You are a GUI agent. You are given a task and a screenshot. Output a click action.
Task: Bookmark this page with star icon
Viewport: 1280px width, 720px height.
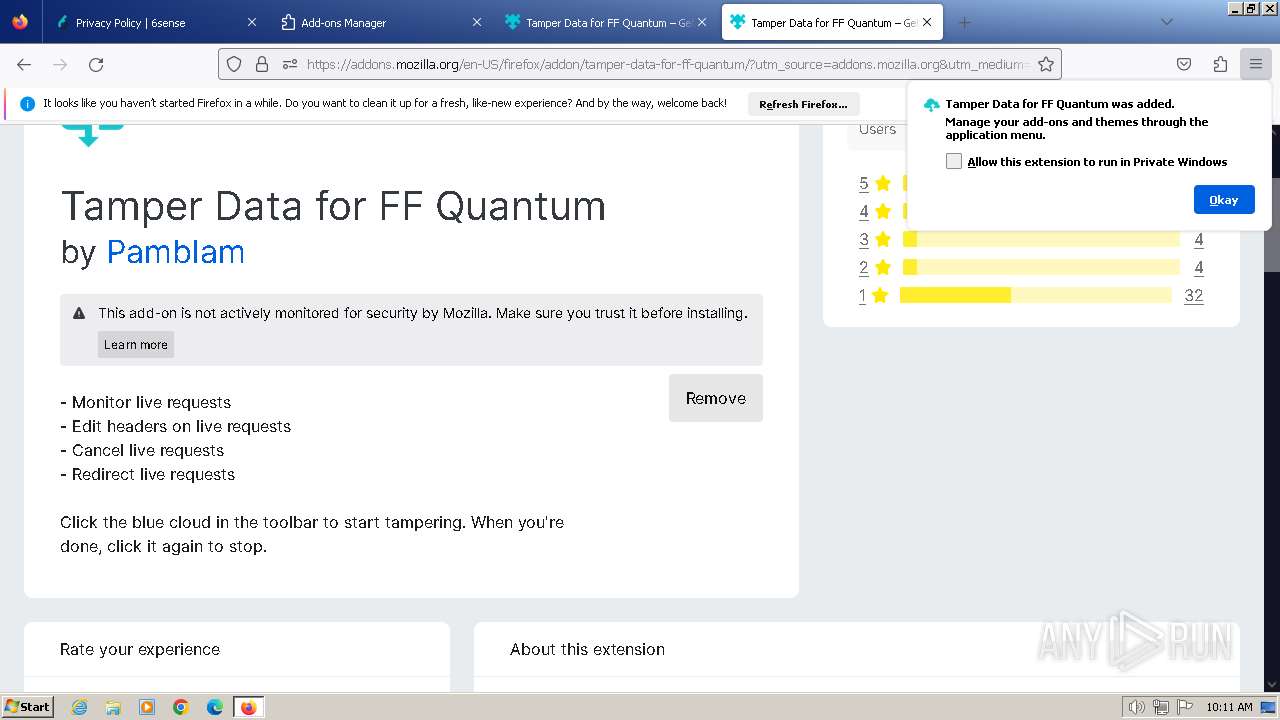point(1046,64)
